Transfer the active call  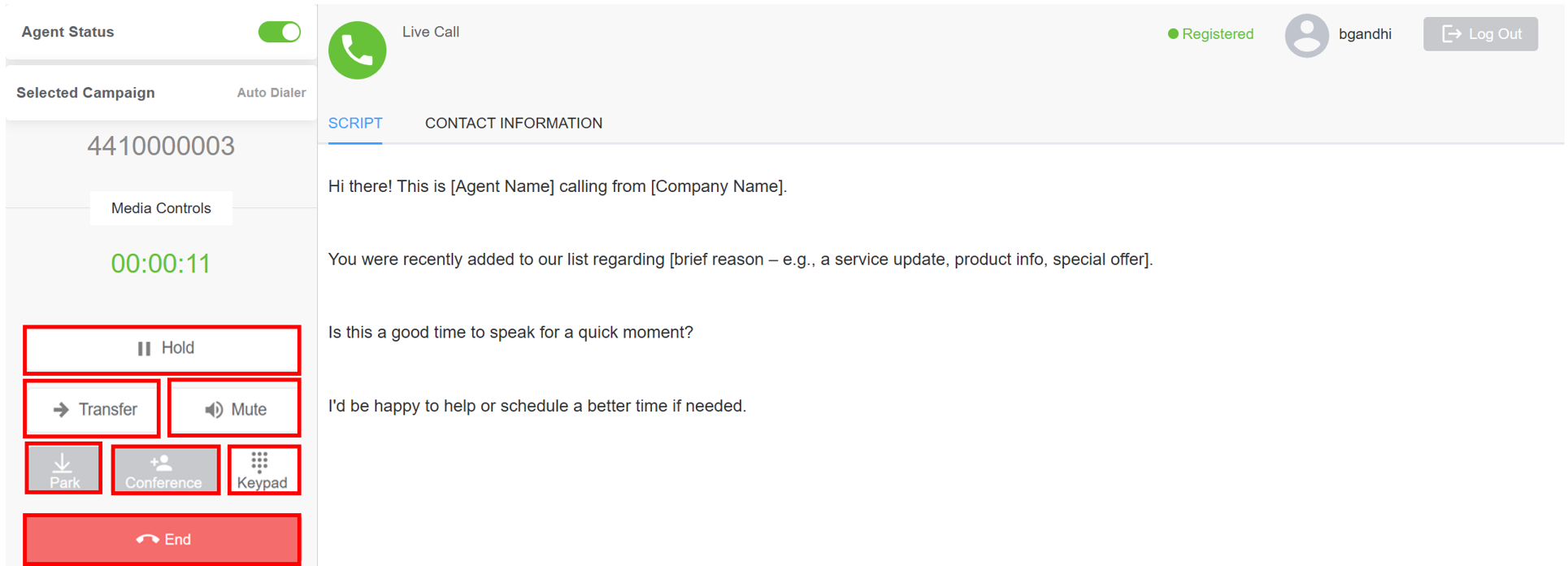pyautogui.click(x=93, y=409)
